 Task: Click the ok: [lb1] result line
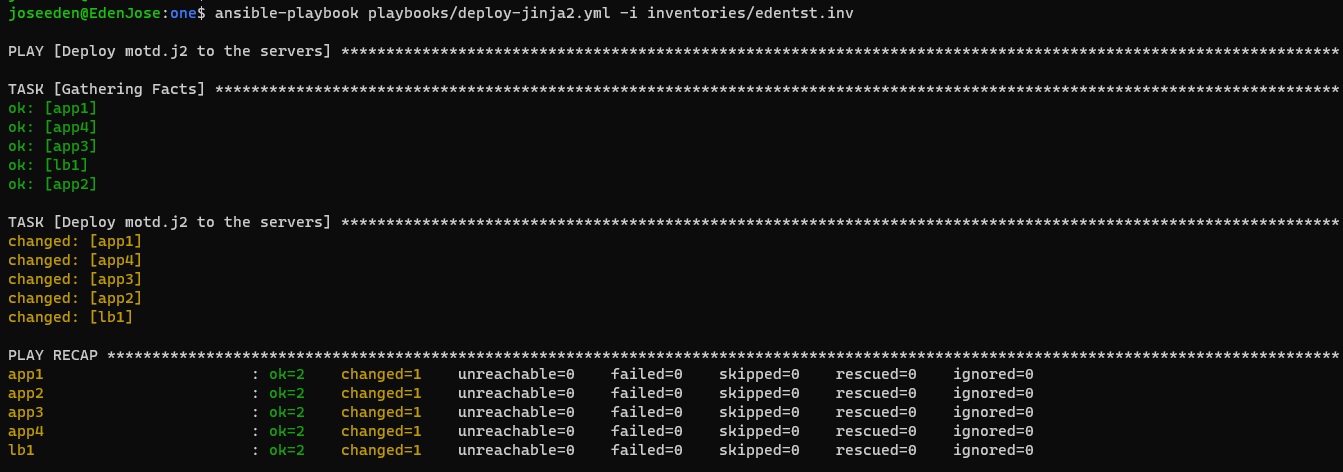[48, 165]
